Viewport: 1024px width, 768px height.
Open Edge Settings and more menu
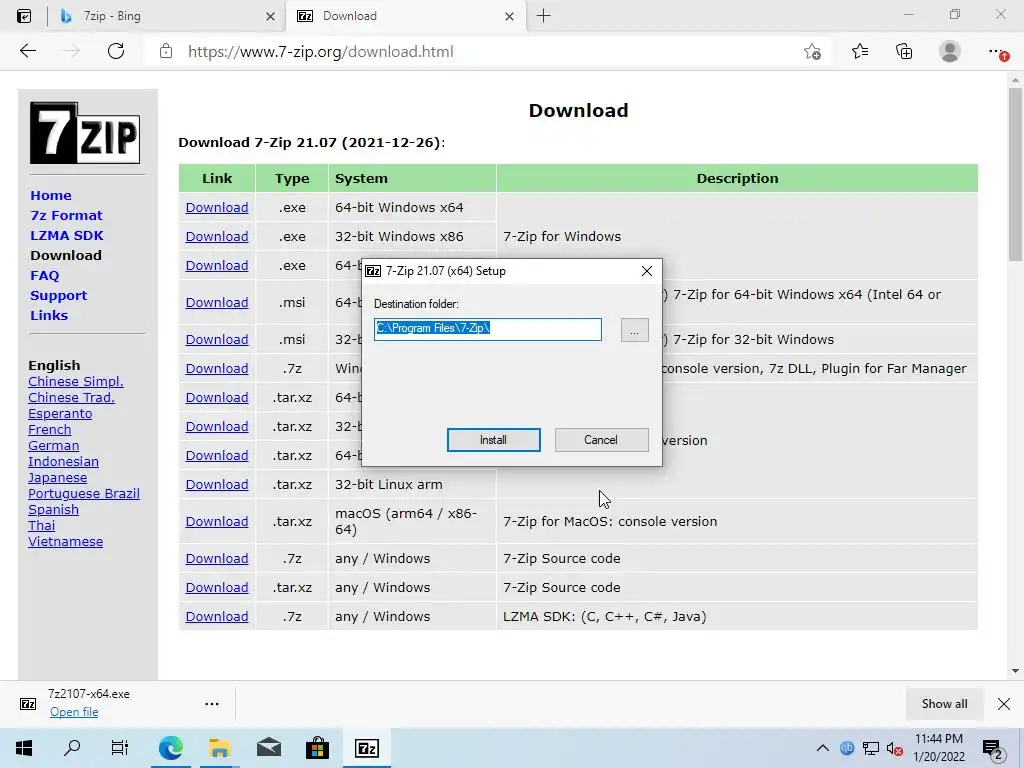pyautogui.click(x=997, y=51)
